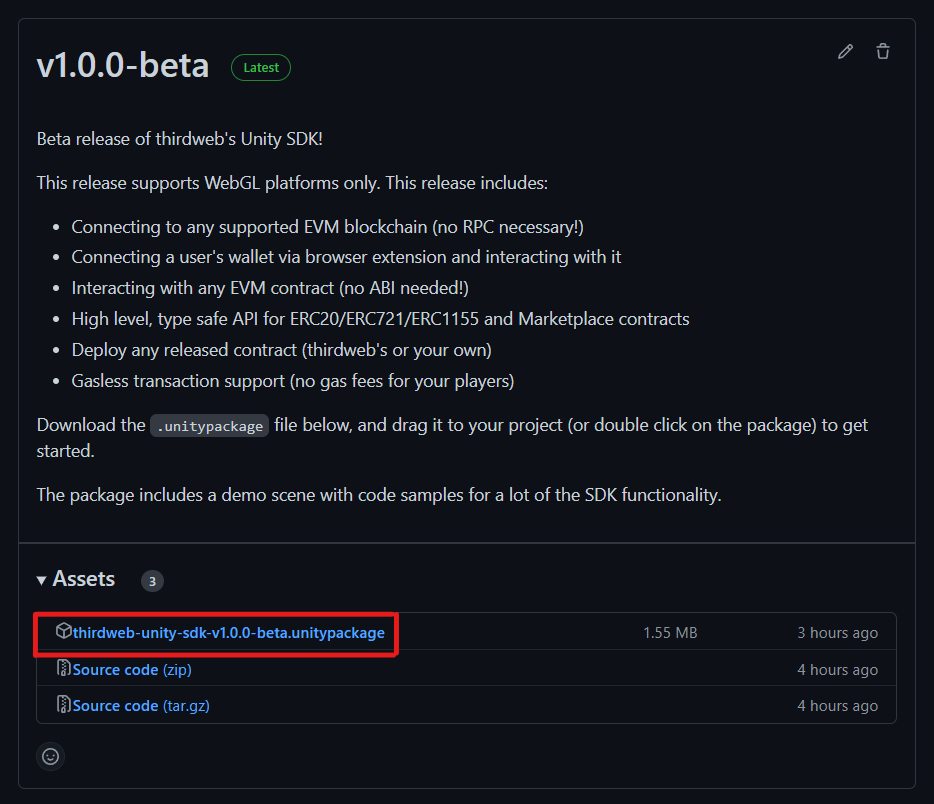Click the pencil icon to edit release
The width and height of the screenshot is (934, 804).
pyautogui.click(x=845, y=51)
